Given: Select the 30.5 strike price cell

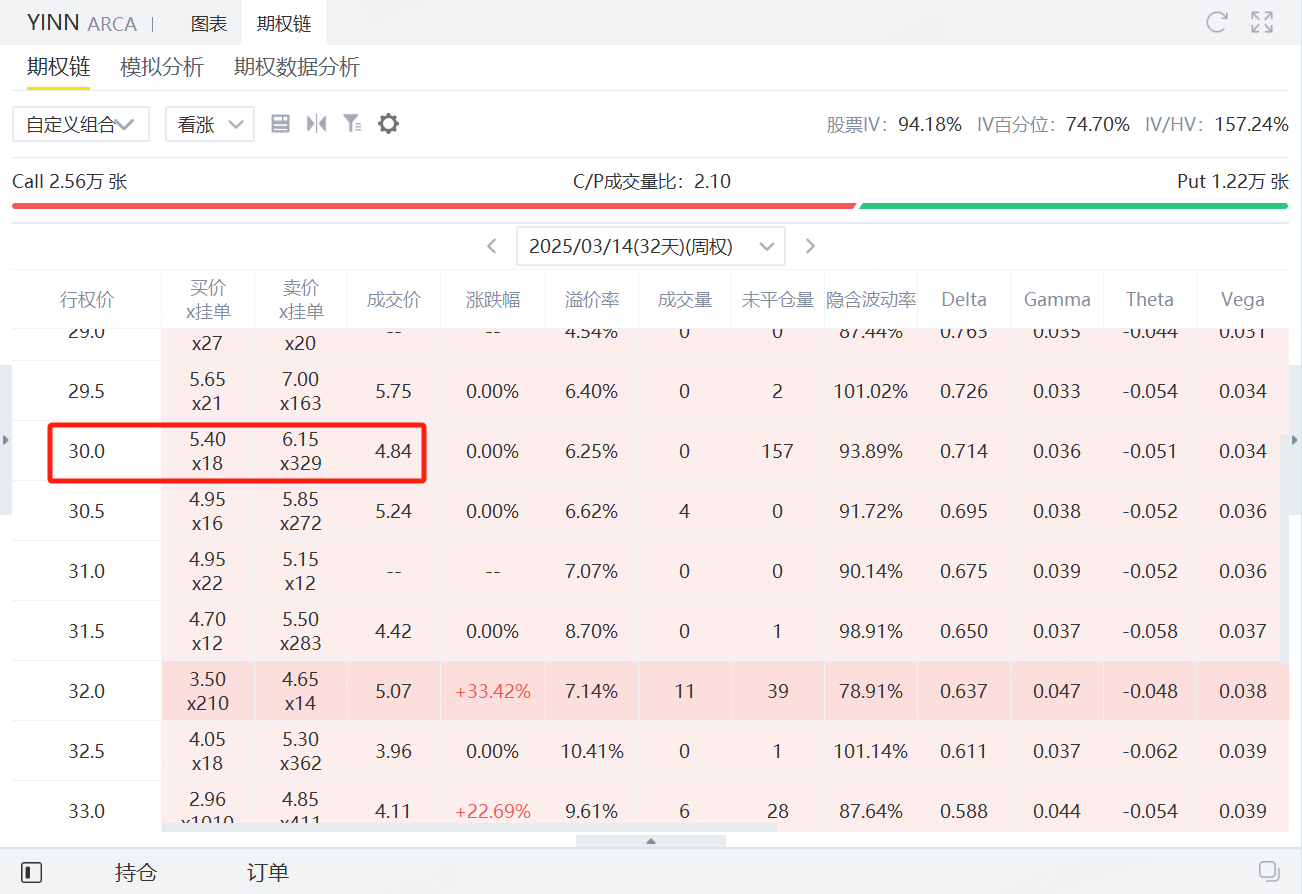Looking at the screenshot, I should [87, 511].
